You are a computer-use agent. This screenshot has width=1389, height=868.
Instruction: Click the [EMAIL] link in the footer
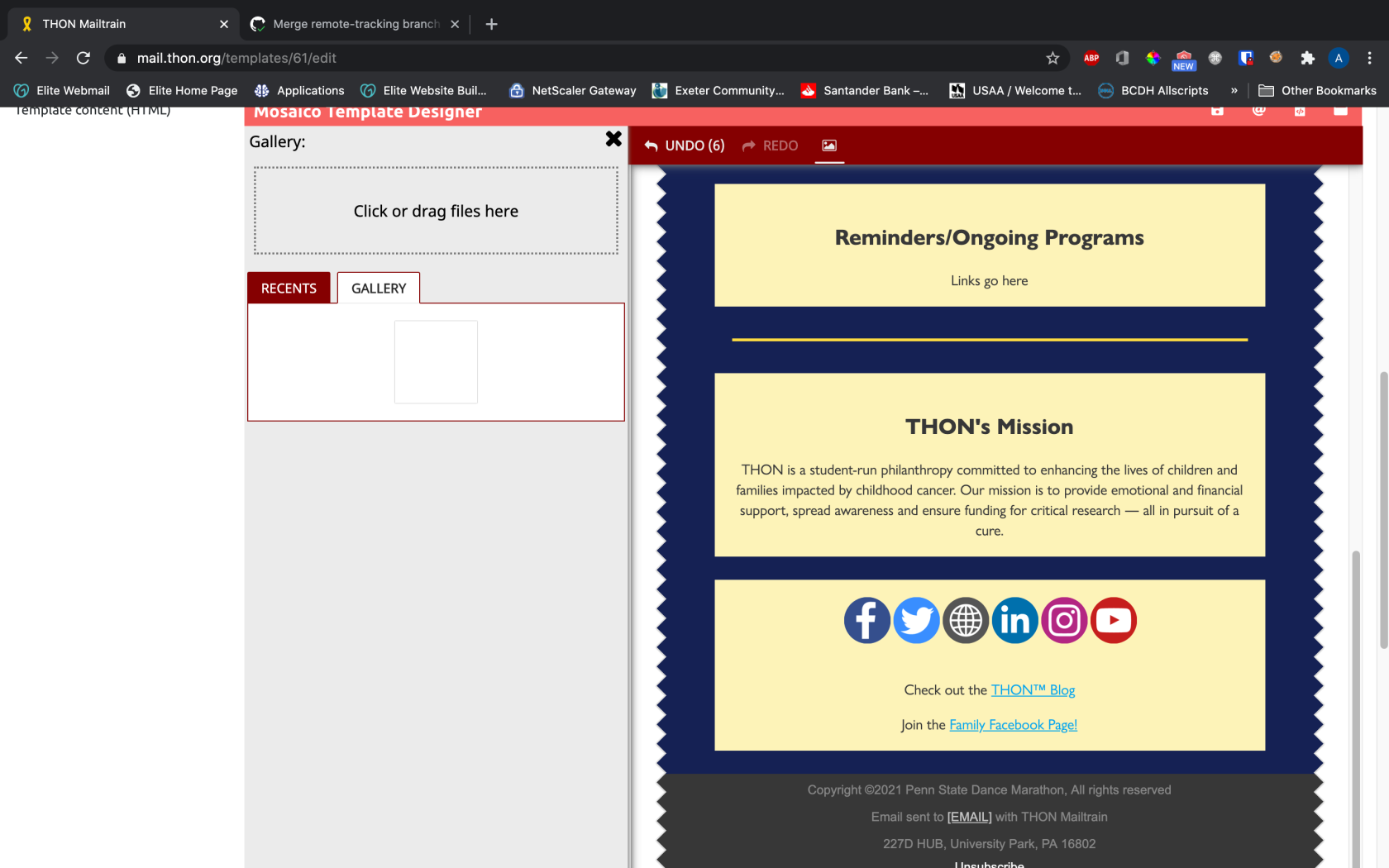pos(969,817)
